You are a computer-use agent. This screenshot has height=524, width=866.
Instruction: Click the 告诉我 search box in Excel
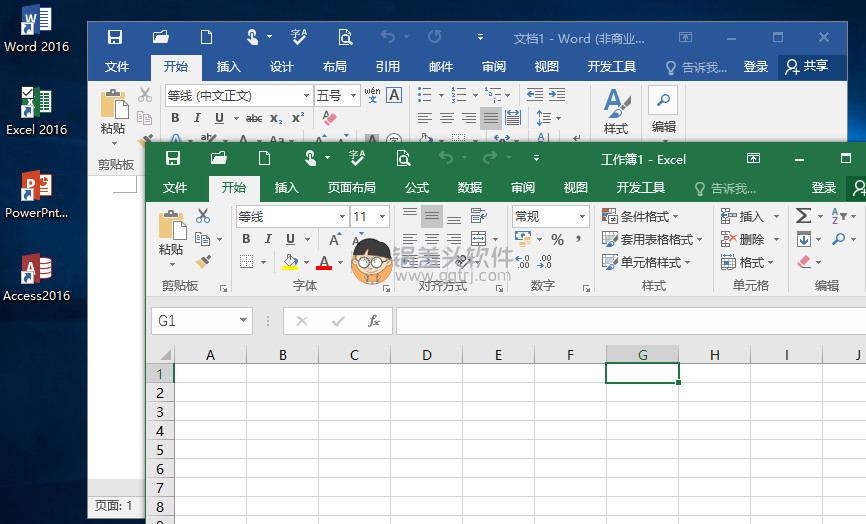pos(726,188)
